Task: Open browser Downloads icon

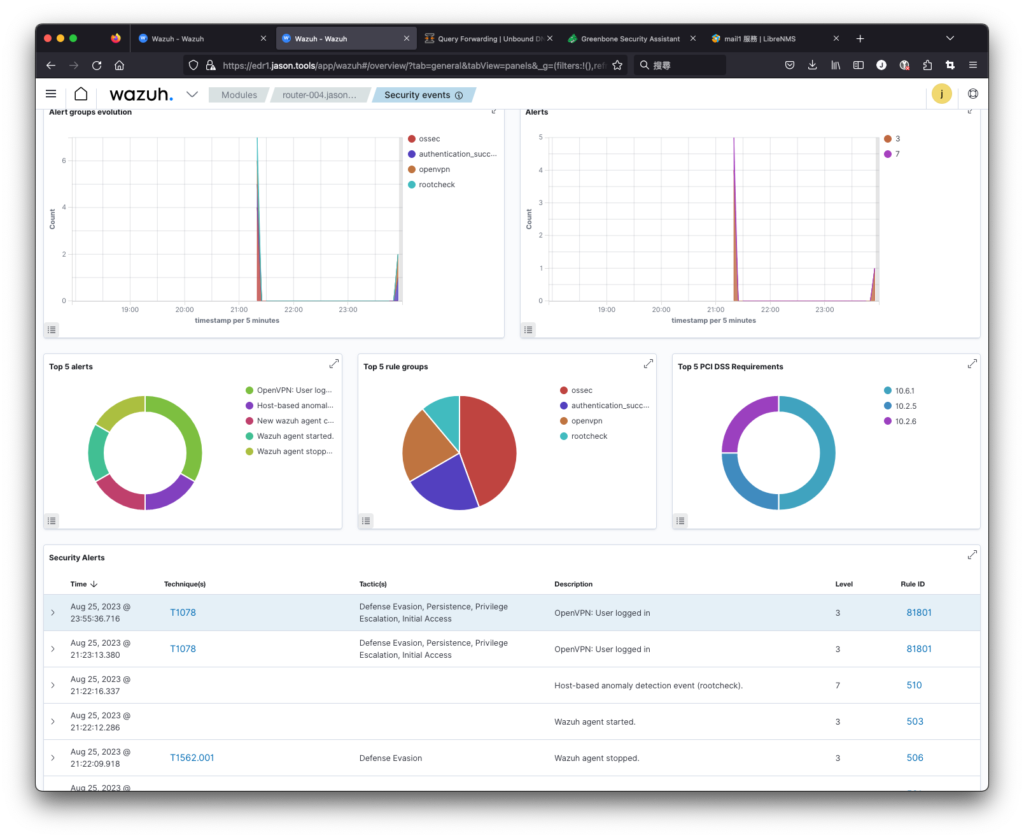Action: click(x=812, y=65)
